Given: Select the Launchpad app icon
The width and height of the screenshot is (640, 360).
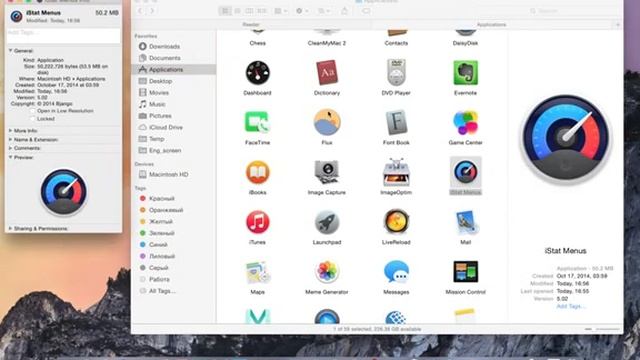Looking at the screenshot, I should 327,222.
